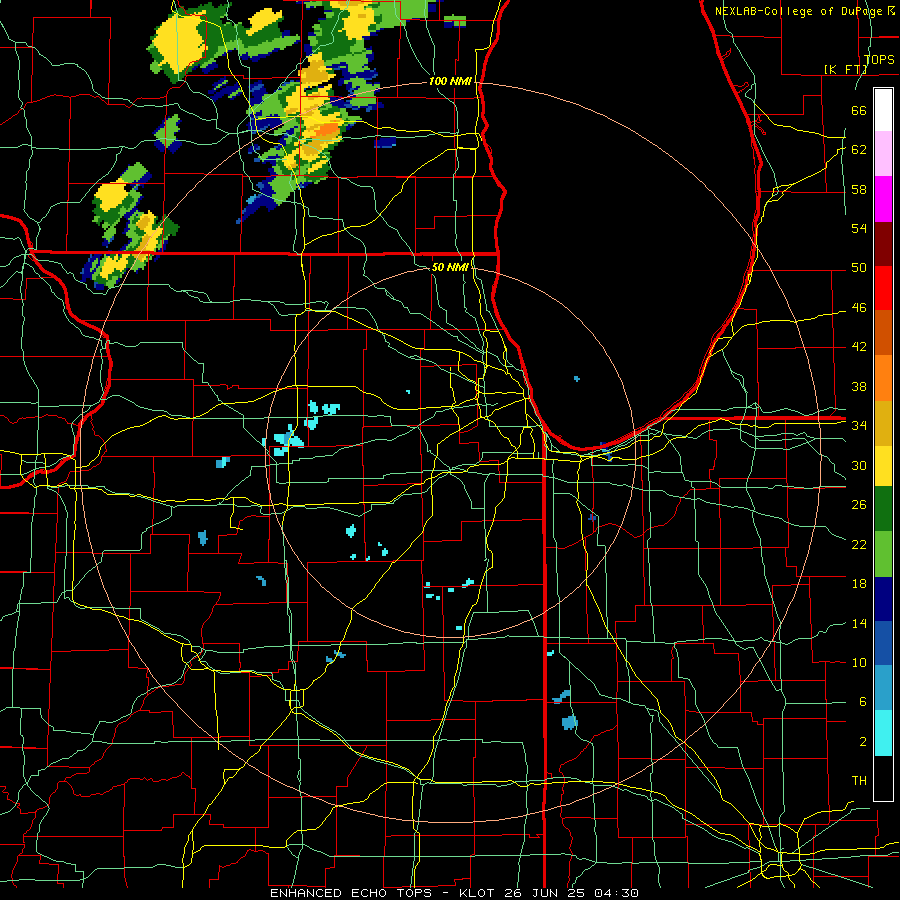Image resolution: width=900 pixels, height=900 pixels.
Task: Select the TH threshold label
Action: coord(859,781)
